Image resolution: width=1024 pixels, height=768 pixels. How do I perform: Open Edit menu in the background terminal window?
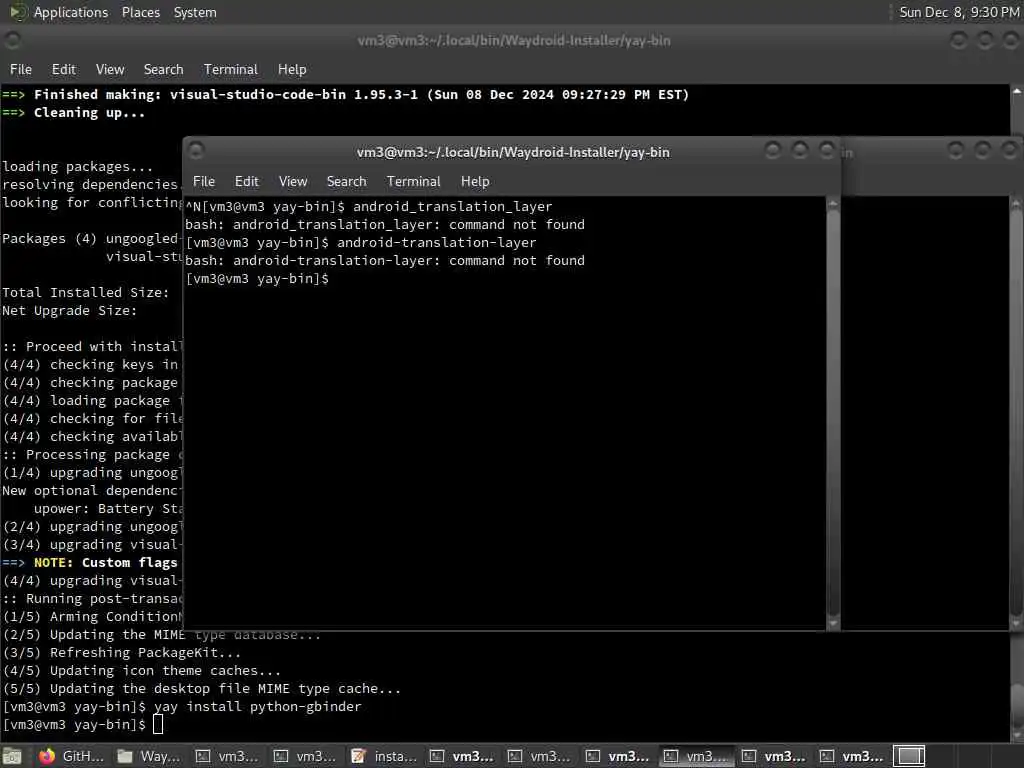point(63,69)
